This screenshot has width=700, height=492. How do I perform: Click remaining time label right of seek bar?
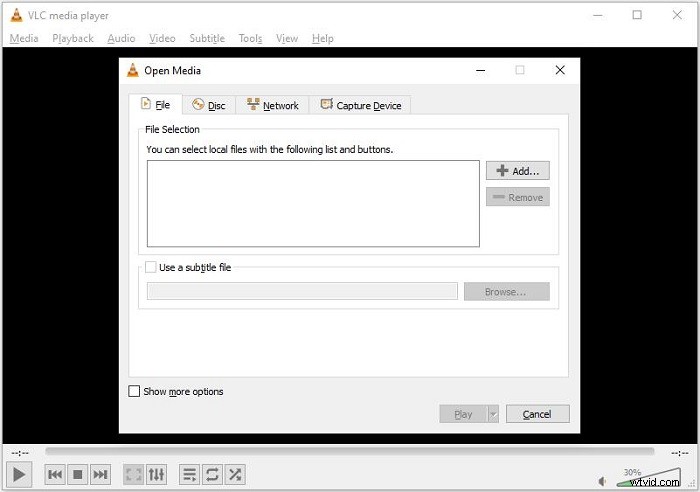tap(679, 453)
